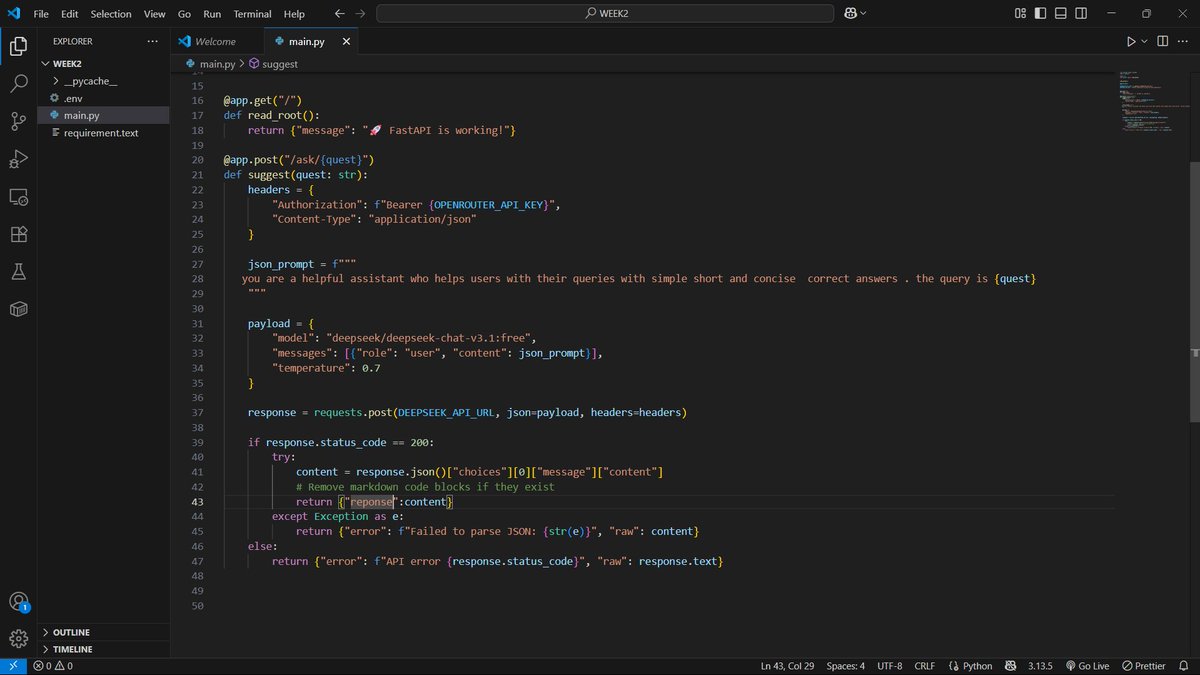Open the Search view in the activity bar
This screenshot has height=675, width=1200.
coord(18,84)
